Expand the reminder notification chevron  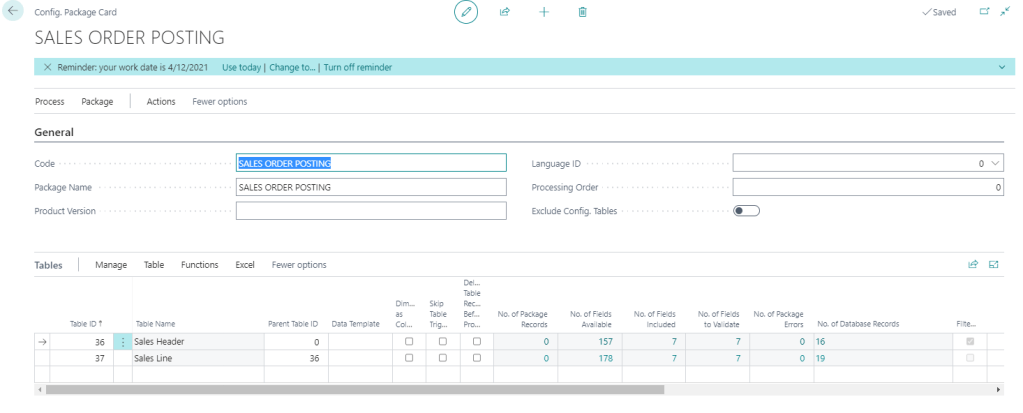pyautogui.click(x=1002, y=67)
